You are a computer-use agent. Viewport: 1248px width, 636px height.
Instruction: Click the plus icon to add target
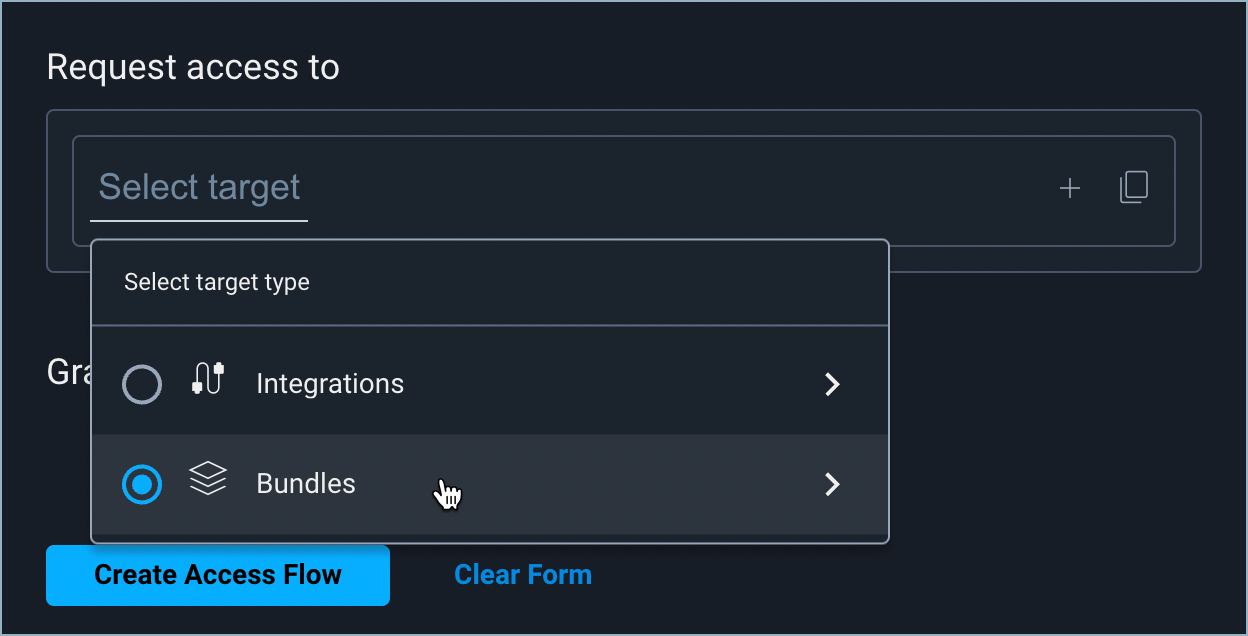[x=1070, y=188]
